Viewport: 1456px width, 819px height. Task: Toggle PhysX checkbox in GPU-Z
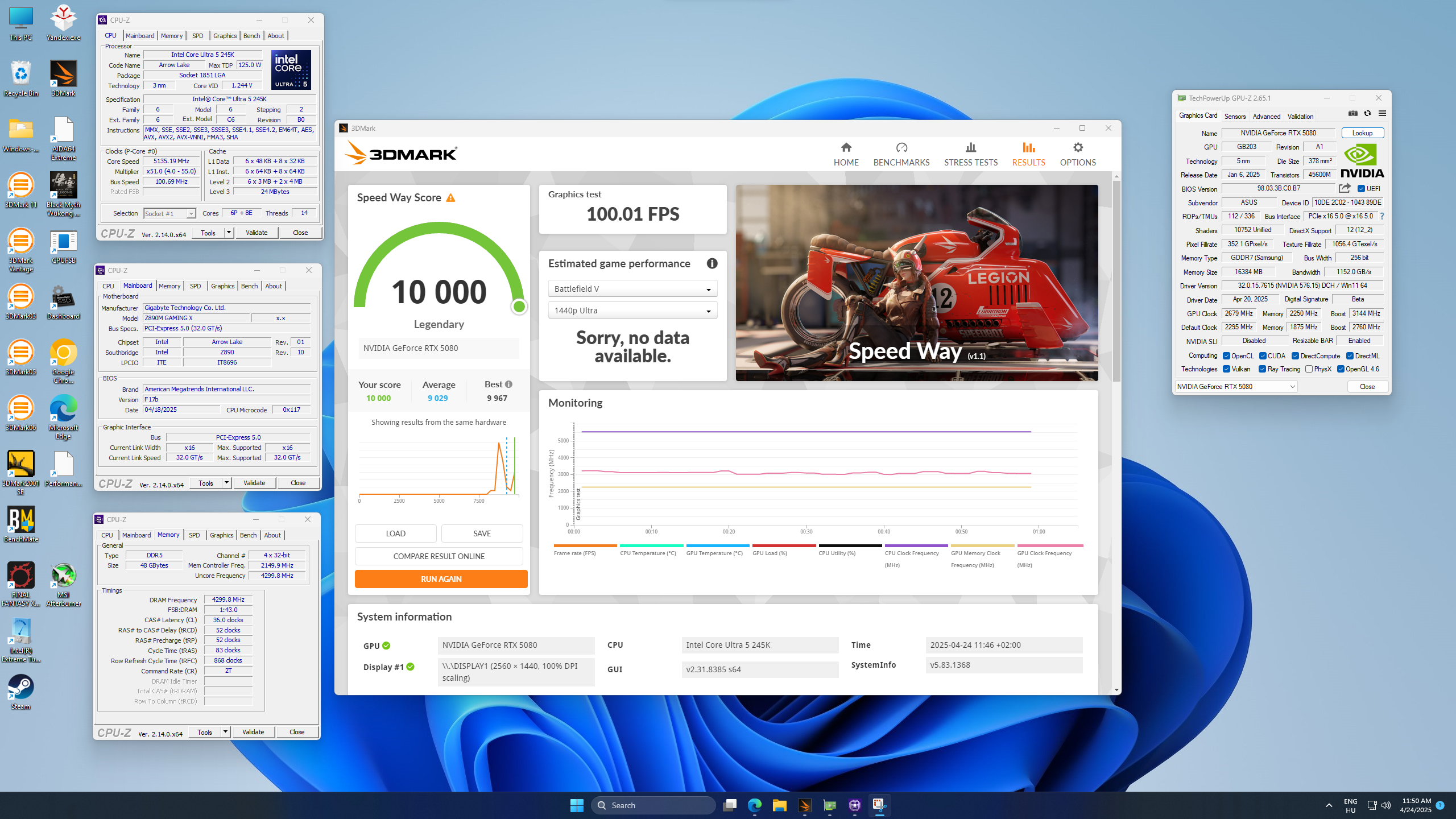point(1309,369)
